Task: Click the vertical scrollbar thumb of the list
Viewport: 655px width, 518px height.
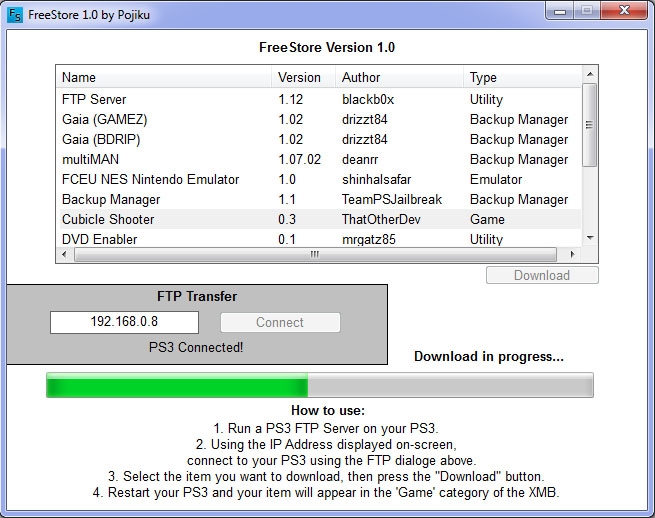Action: 589,125
